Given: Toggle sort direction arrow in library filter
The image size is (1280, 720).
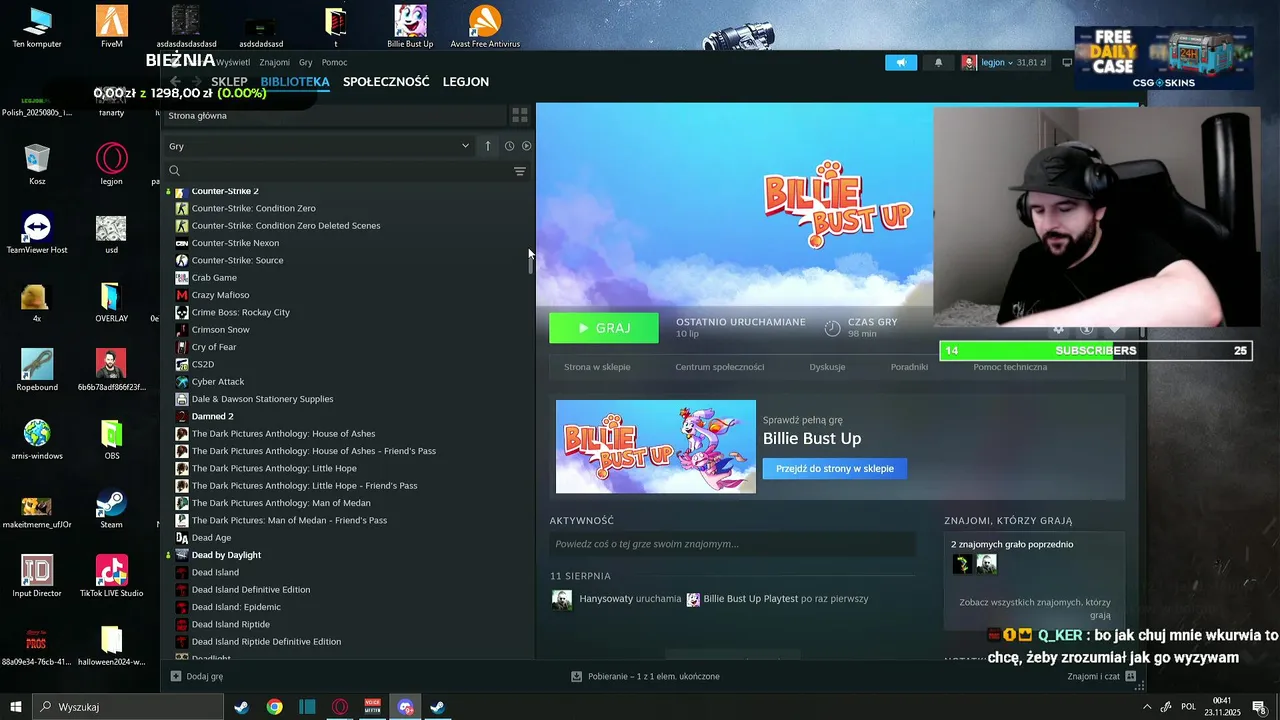Looking at the screenshot, I should coord(488,146).
